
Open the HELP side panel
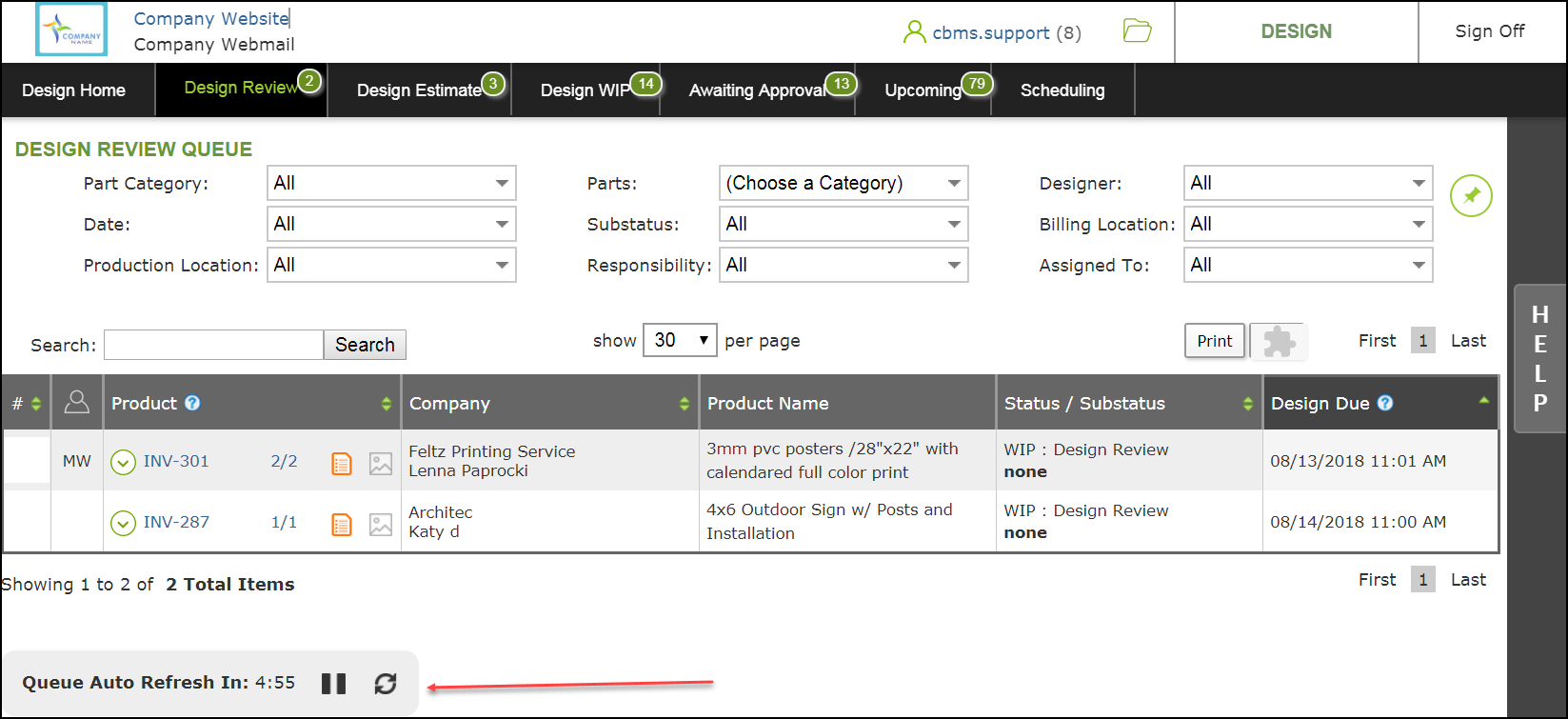pos(1539,359)
